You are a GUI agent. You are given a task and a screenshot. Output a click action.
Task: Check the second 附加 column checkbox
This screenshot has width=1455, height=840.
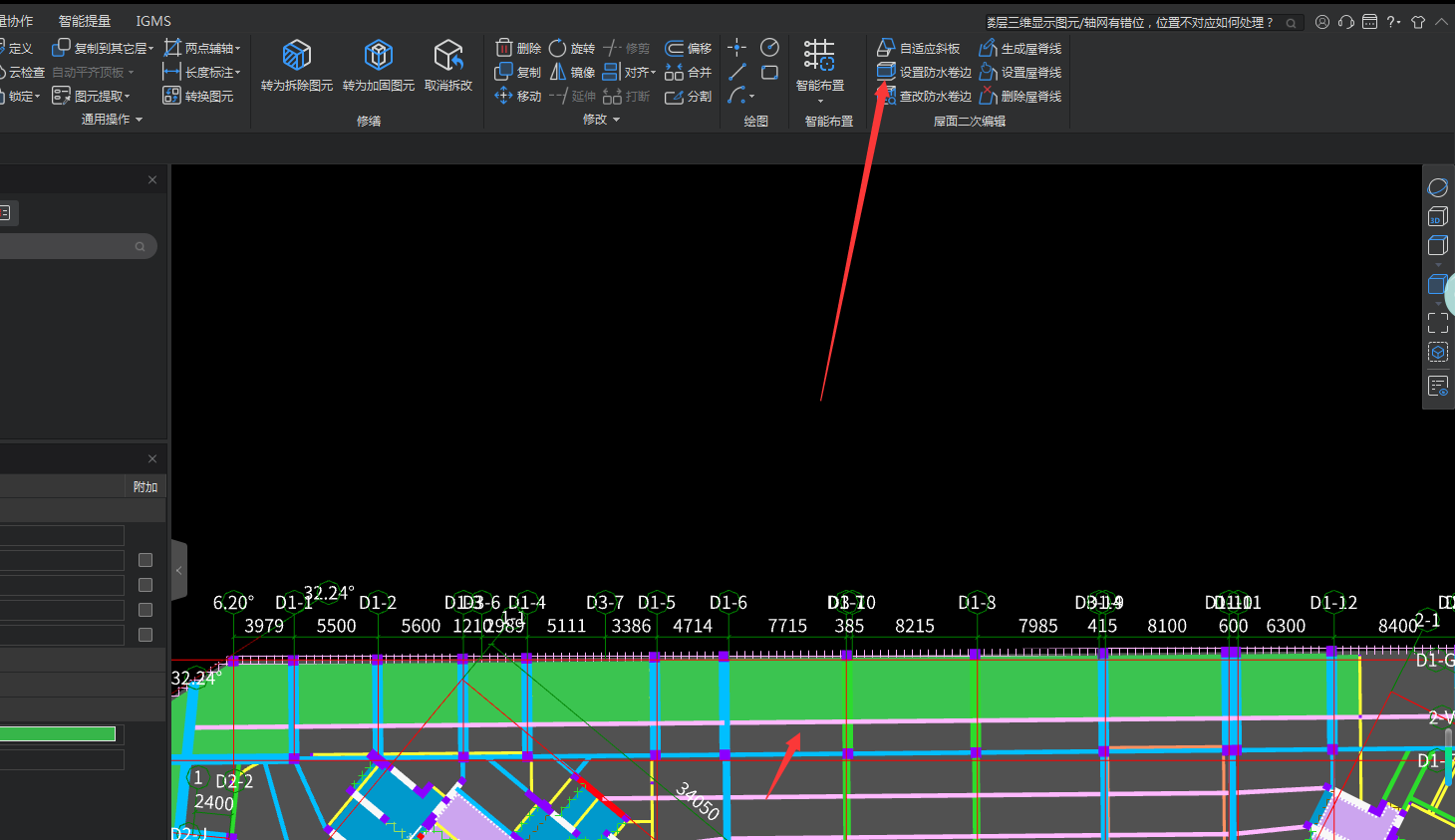[145, 585]
